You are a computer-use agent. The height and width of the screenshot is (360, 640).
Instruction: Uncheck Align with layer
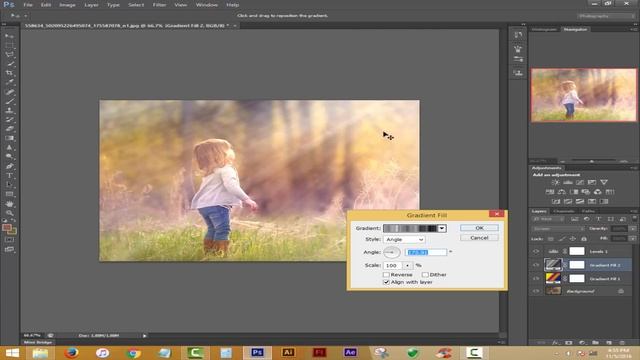[386, 282]
